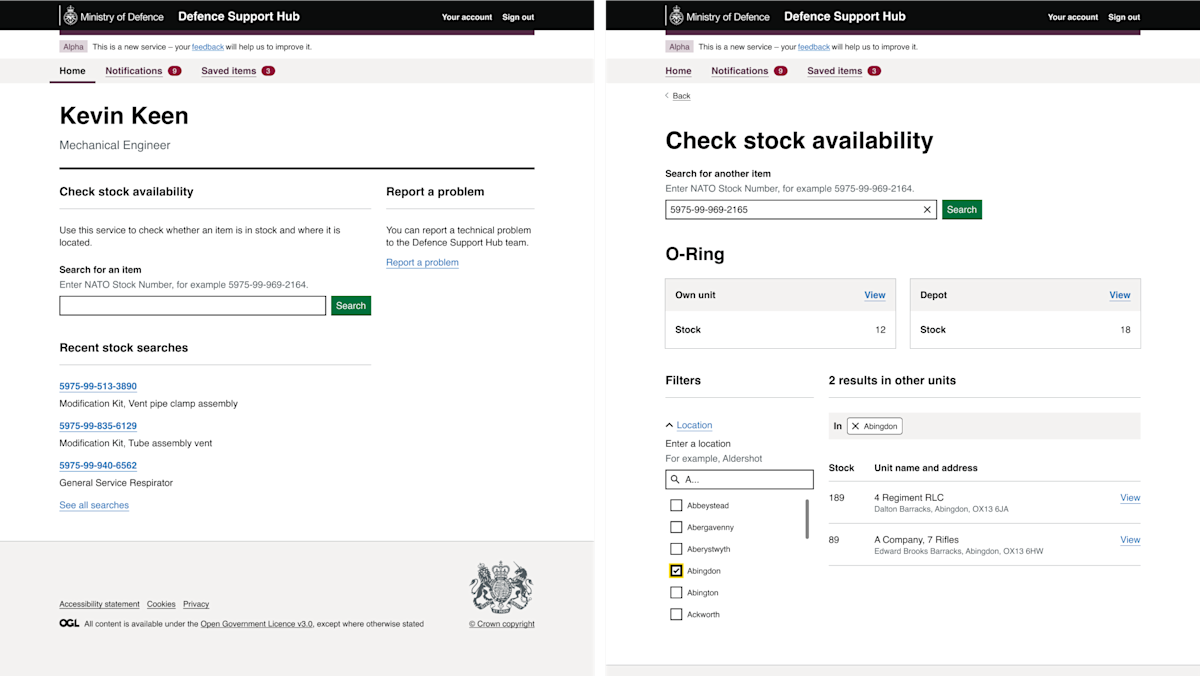View Own unit stock details
This screenshot has height=676, width=1200.
pyautogui.click(x=875, y=295)
